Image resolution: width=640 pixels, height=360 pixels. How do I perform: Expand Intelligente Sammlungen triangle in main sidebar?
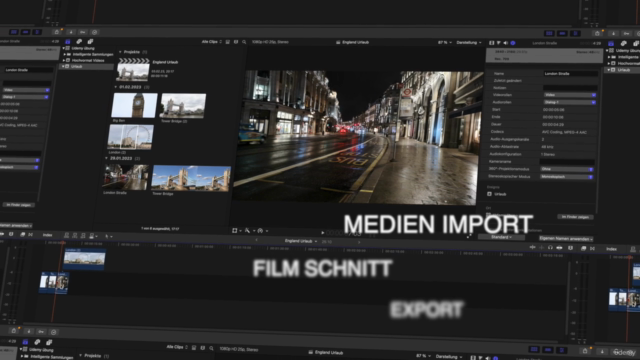tap(64, 54)
